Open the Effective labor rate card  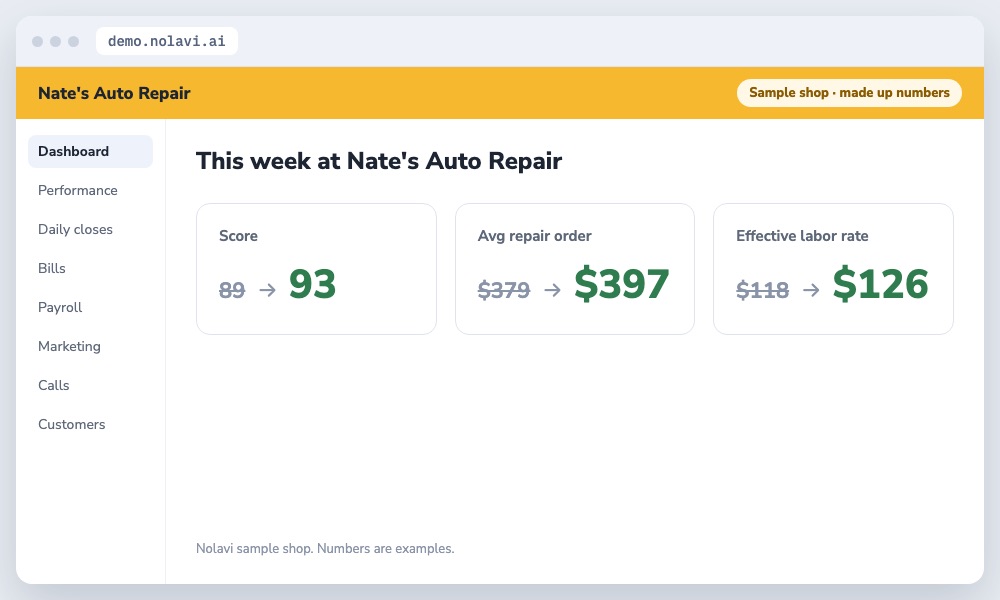[833, 268]
